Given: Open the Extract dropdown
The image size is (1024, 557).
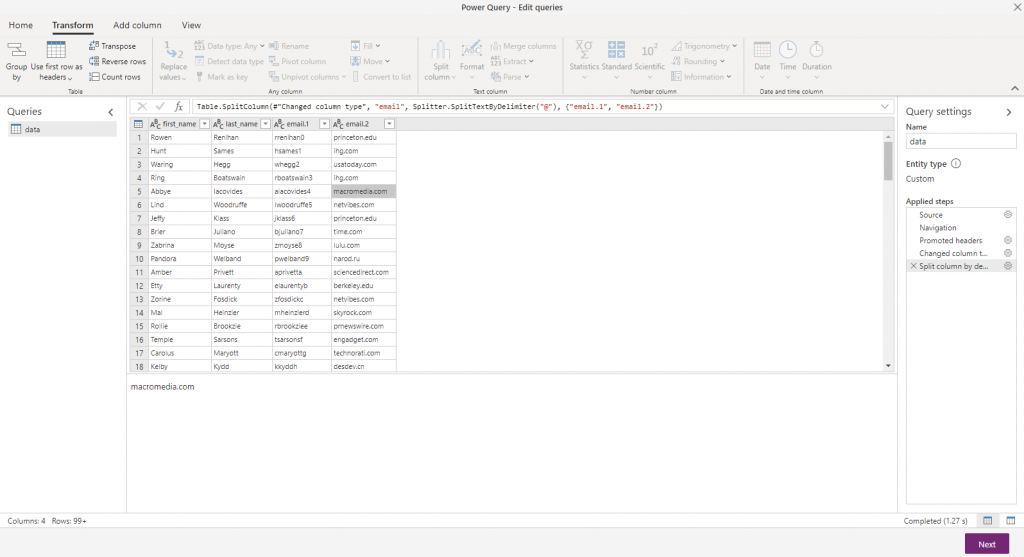Looking at the screenshot, I should coord(513,61).
